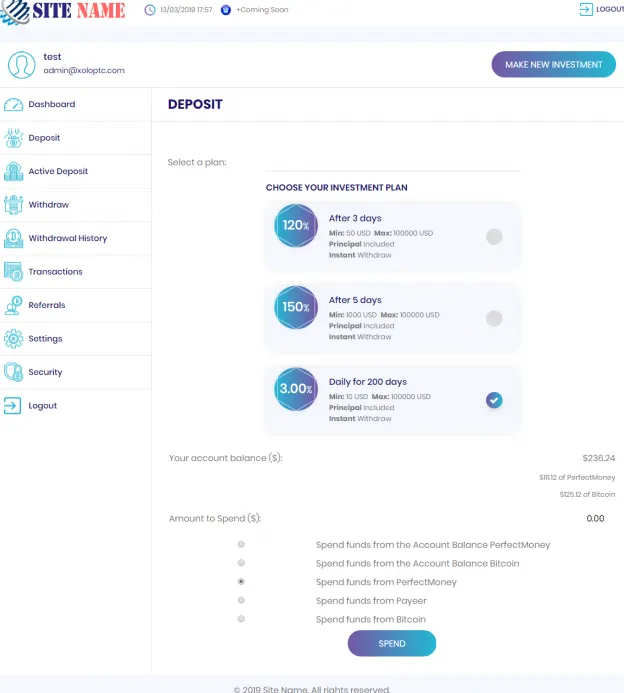Image resolution: width=624 pixels, height=693 pixels.
Task: Click Spend funds from Bitcoin label
Action: (x=371, y=620)
